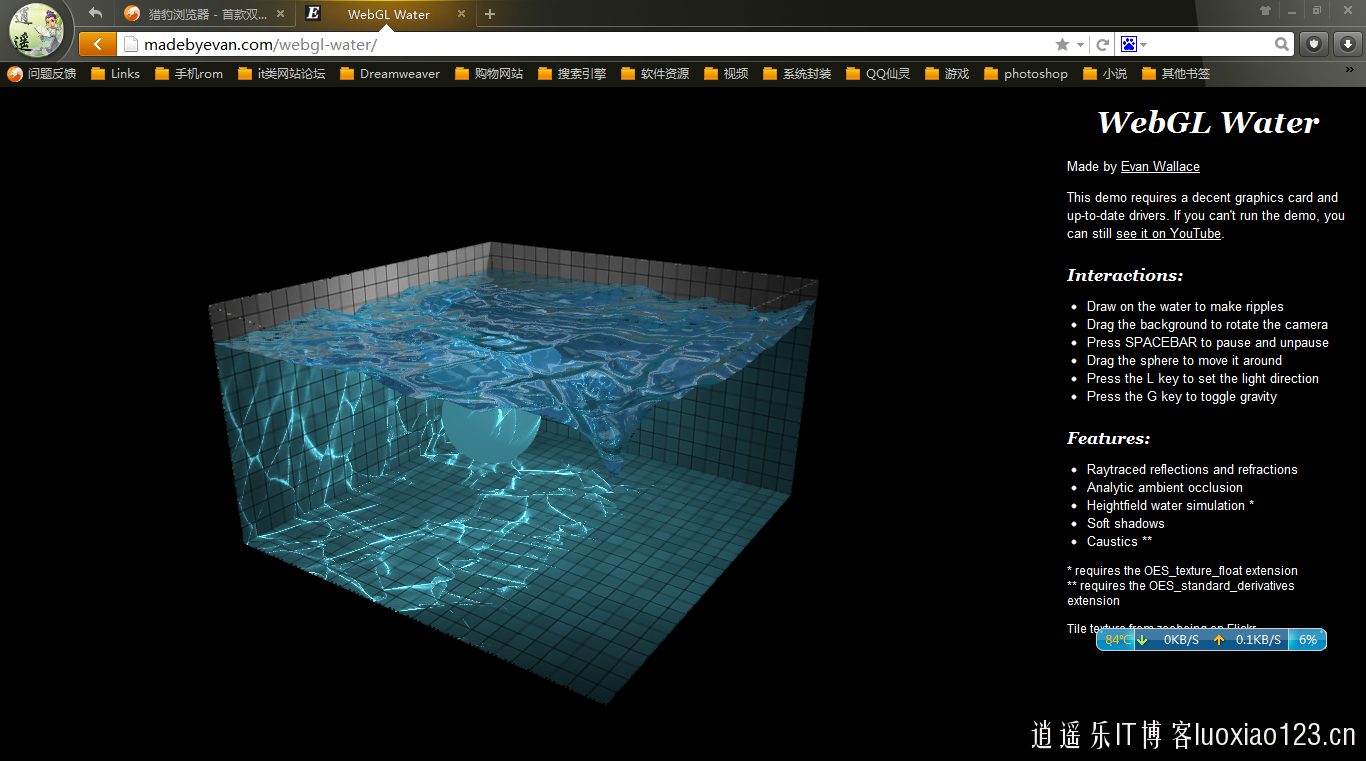Open the QQ仙灵 bookmark folder
The width and height of the screenshot is (1366, 761).
pyautogui.click(x=877, y=74)
